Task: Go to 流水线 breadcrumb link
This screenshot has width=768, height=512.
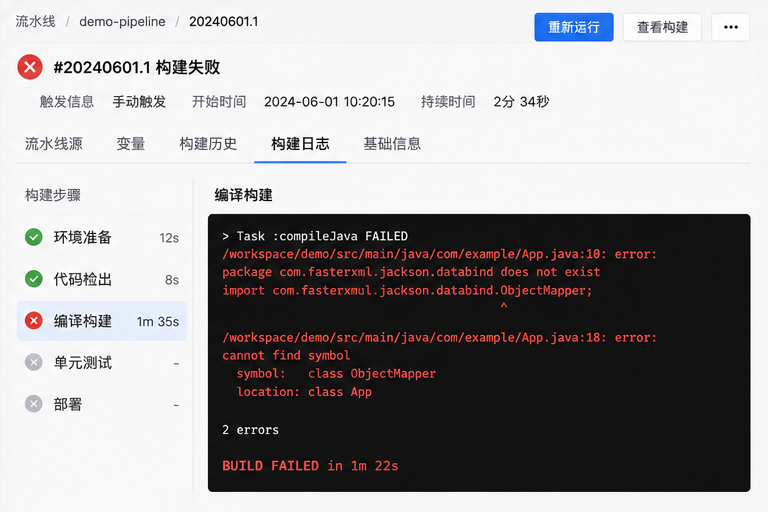Action: 35,22
